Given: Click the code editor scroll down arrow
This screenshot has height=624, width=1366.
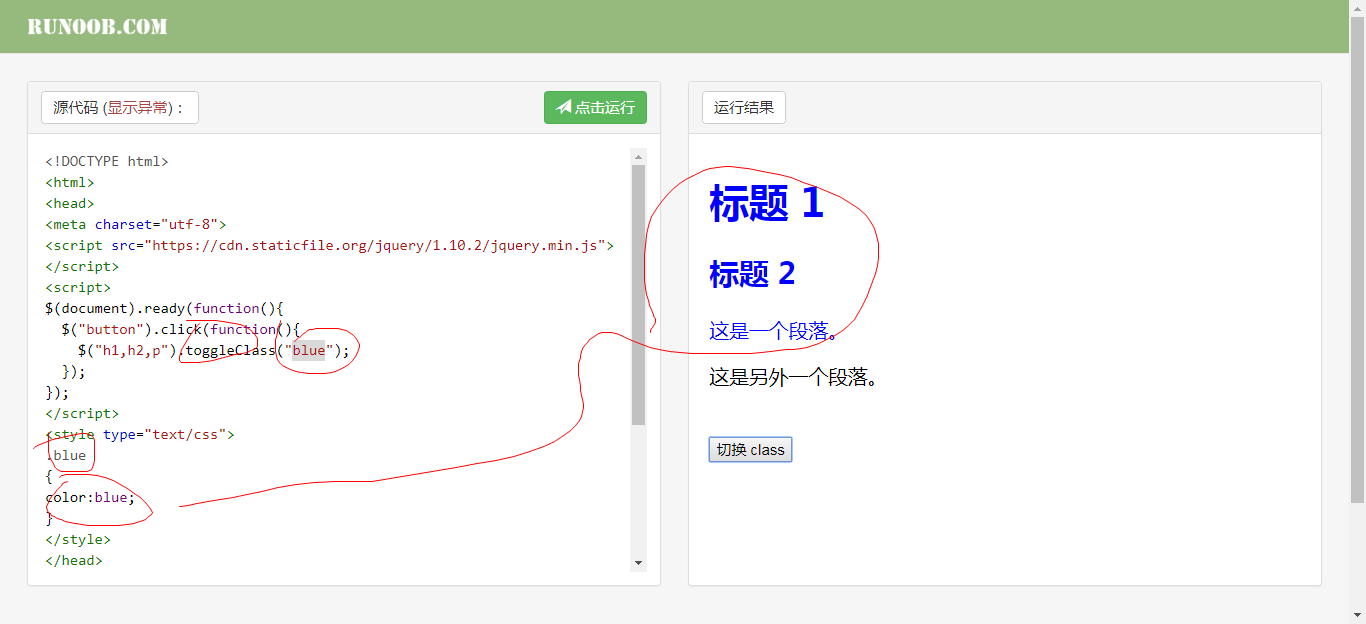Looking at the screenshot, I should pos(639,564).
